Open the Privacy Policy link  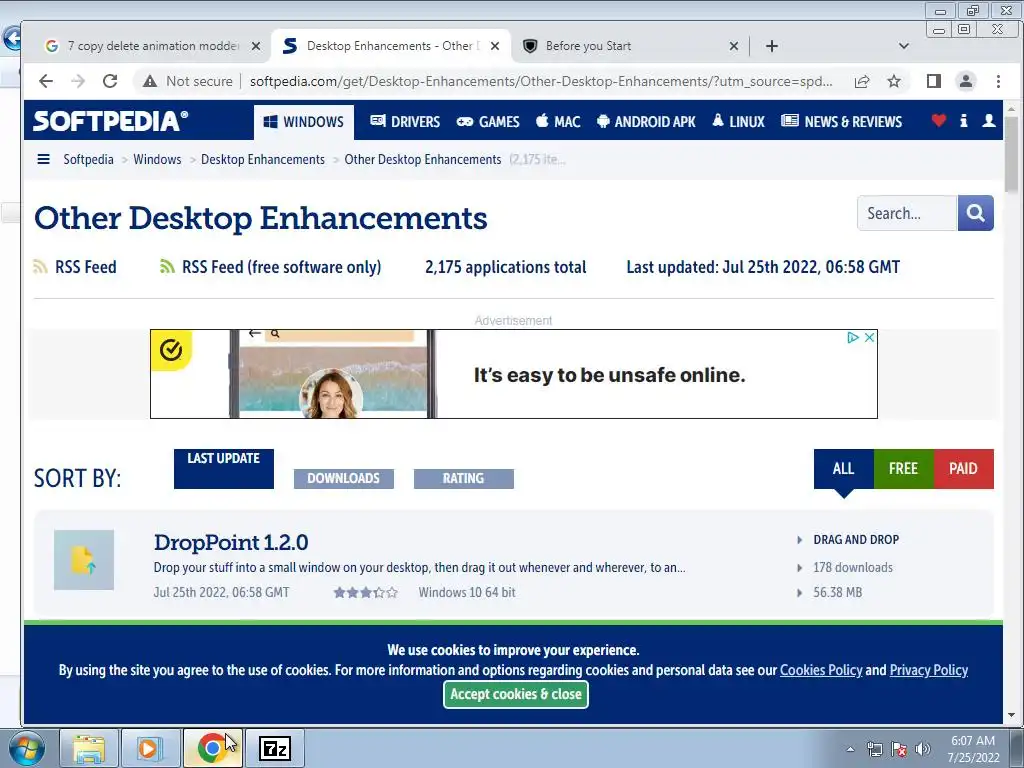tap(929, 670)
